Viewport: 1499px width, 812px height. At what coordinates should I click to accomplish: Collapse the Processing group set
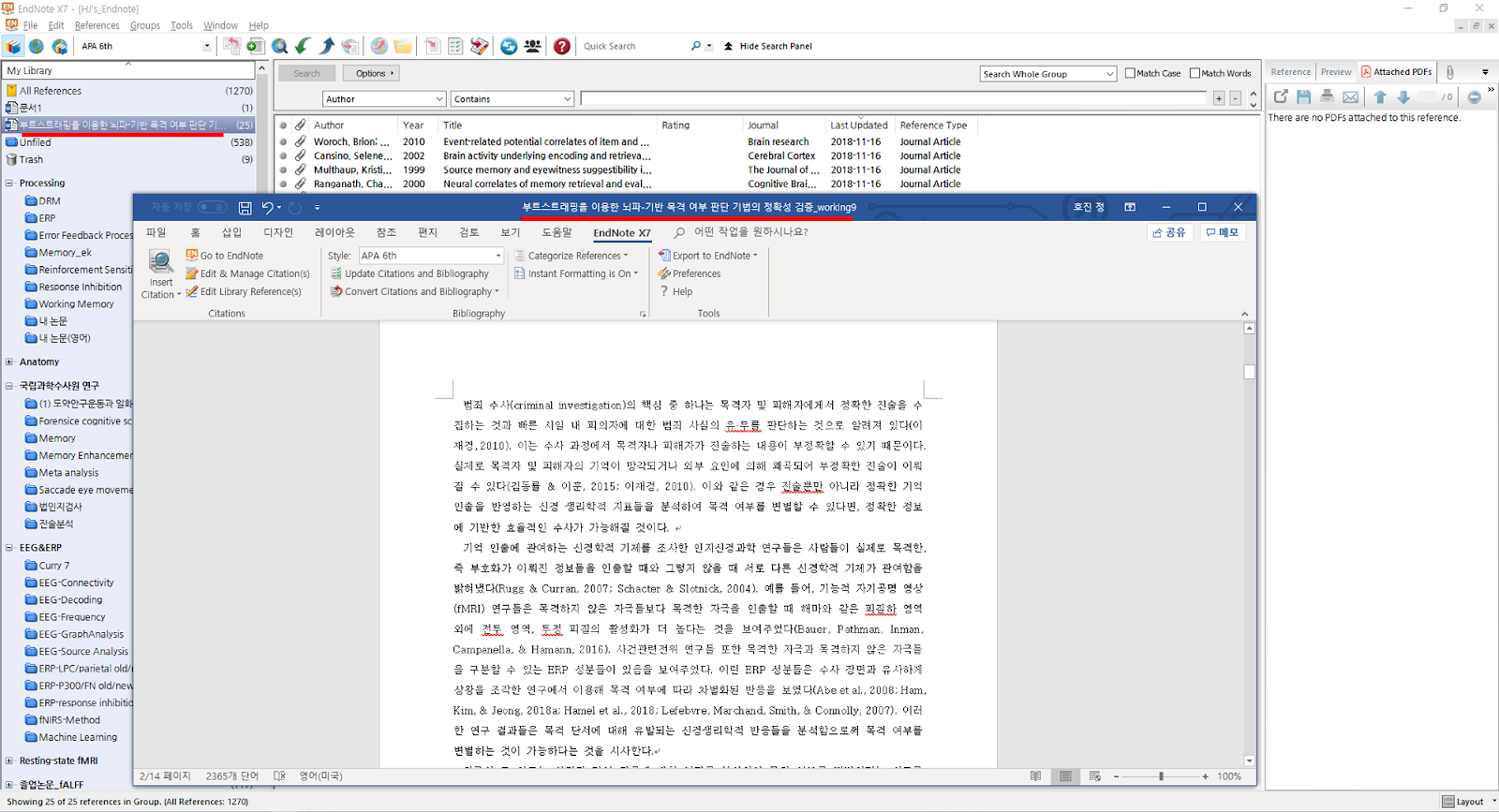(9, 184)
